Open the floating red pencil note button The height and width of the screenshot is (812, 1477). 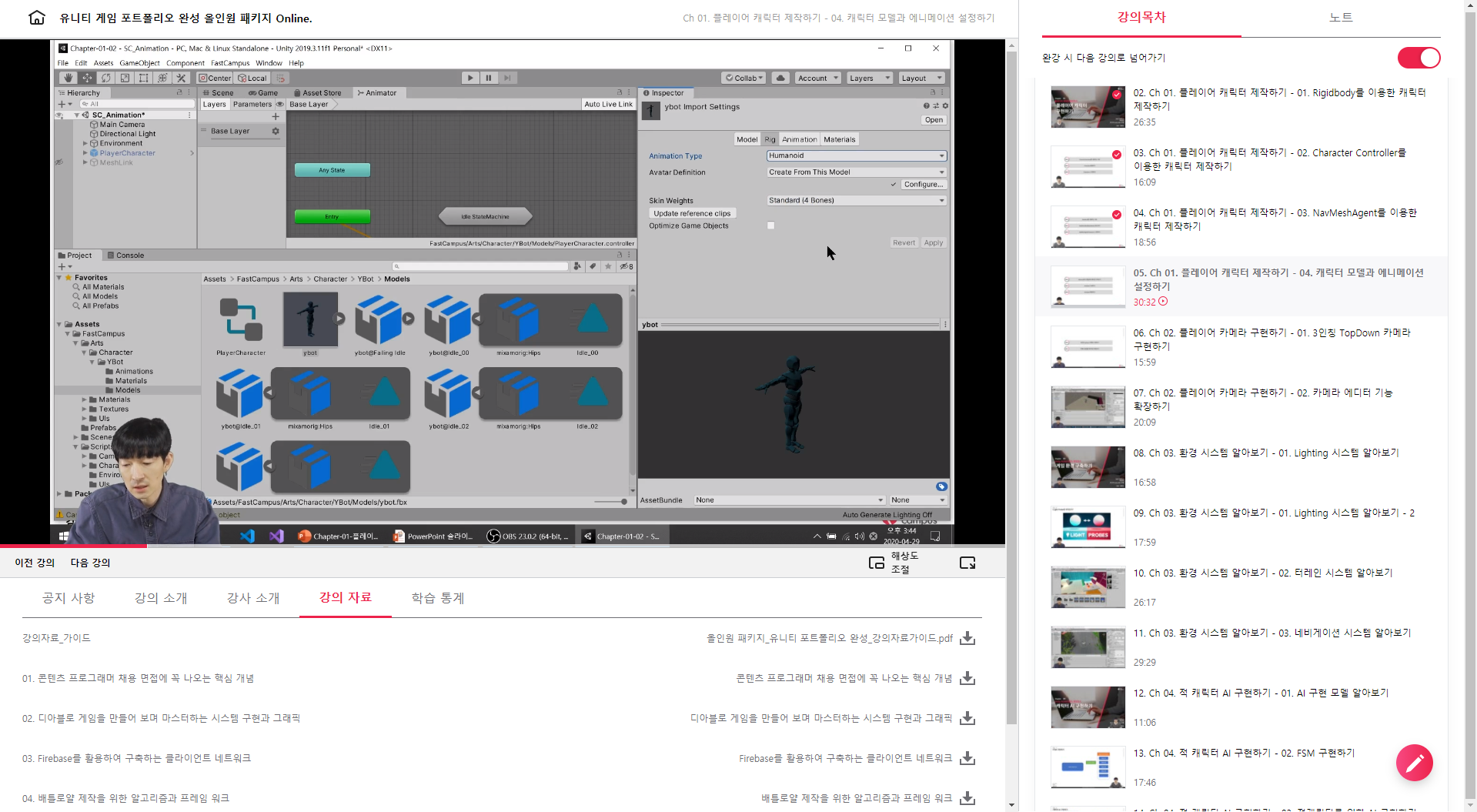(x=1414, y=763)
